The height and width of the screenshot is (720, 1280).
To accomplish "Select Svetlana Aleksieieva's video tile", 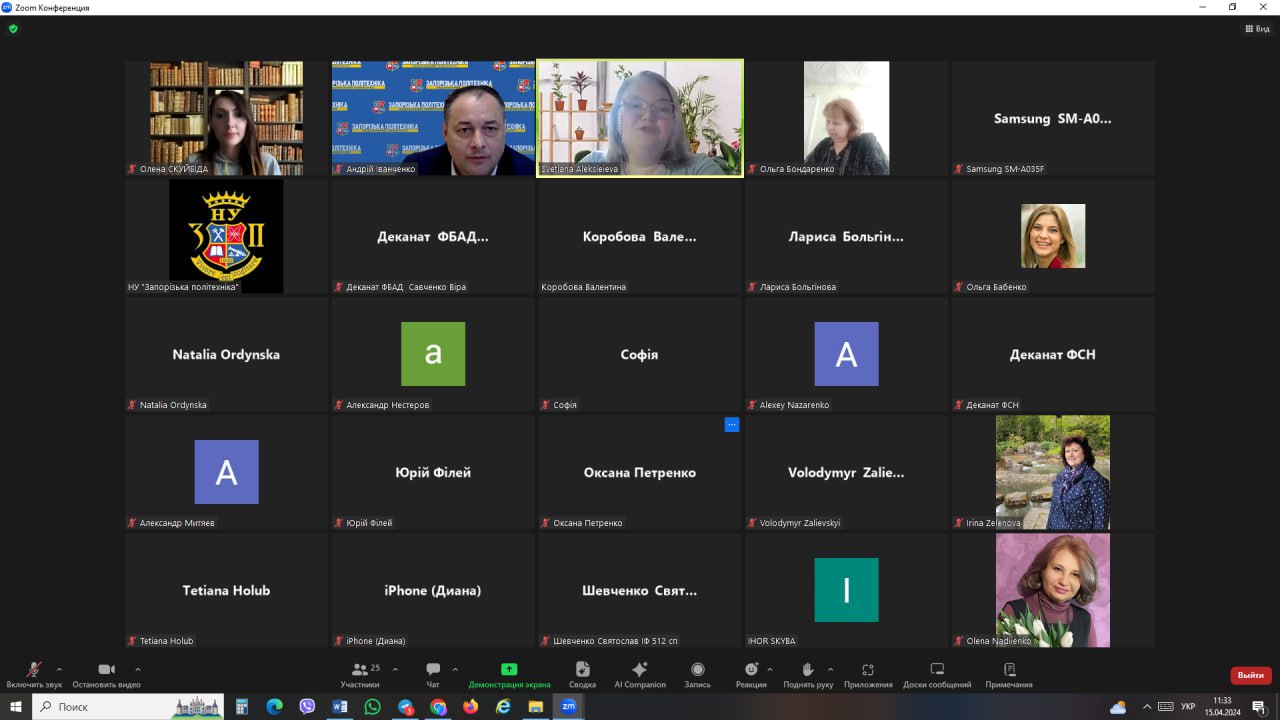I will [640, 117].
